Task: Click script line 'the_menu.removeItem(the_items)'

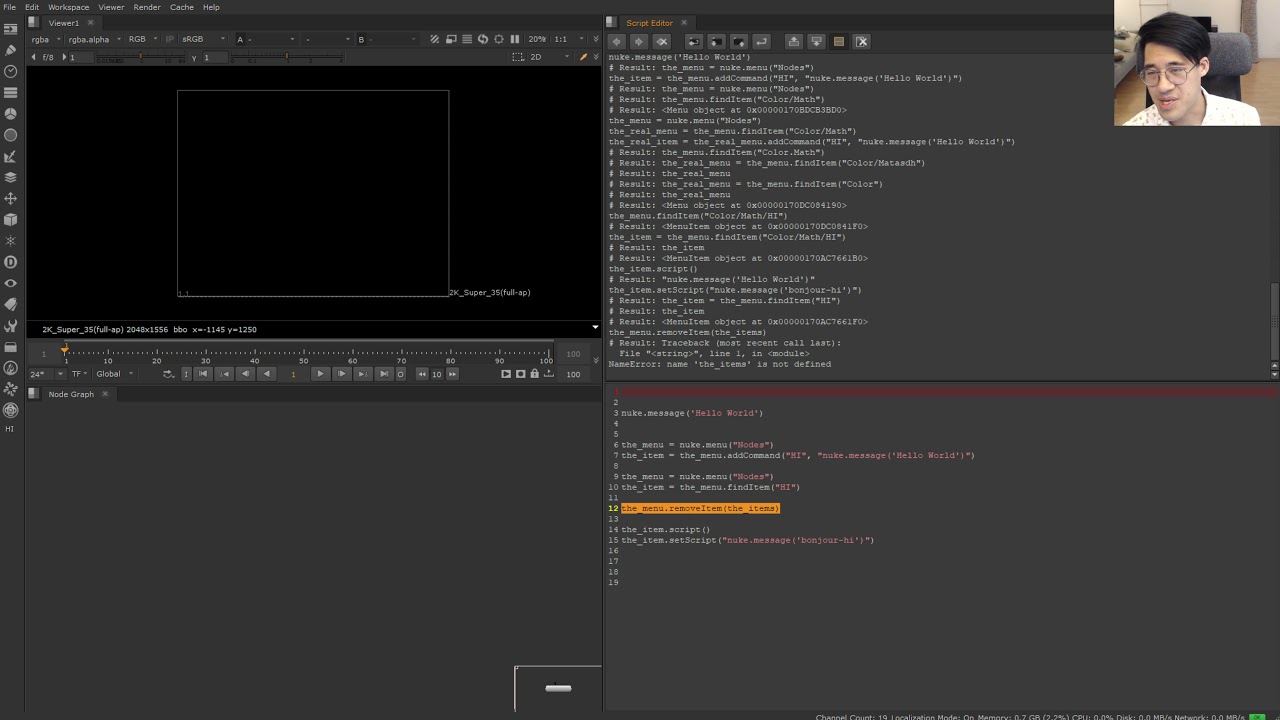Action: point(700,508)
